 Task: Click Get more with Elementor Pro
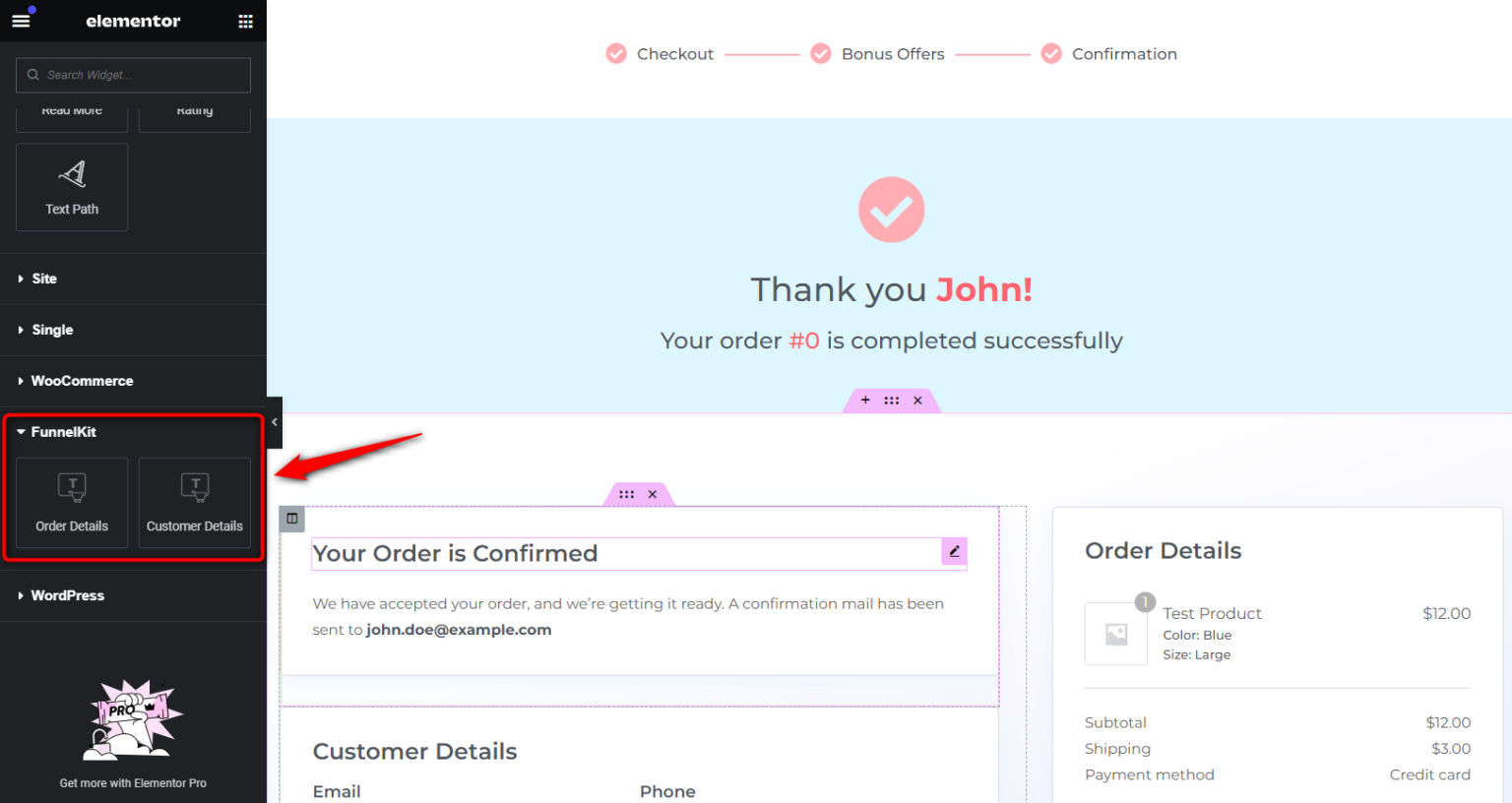[x=133, y=782]
